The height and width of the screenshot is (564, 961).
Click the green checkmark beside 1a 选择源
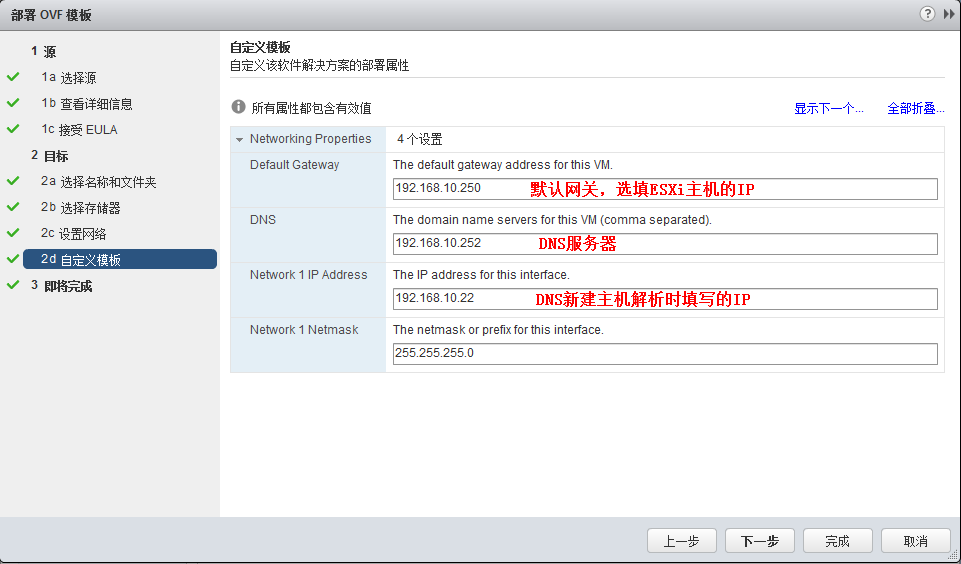click(13, 77)
